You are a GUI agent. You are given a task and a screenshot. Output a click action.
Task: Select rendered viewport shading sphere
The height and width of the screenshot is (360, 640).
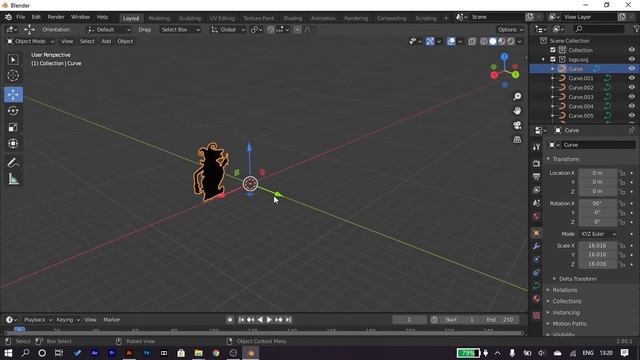511,41
